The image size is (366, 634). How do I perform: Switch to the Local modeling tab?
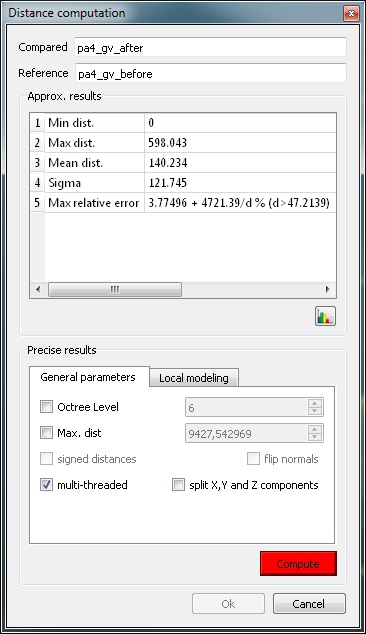click(x=194, y=378)
